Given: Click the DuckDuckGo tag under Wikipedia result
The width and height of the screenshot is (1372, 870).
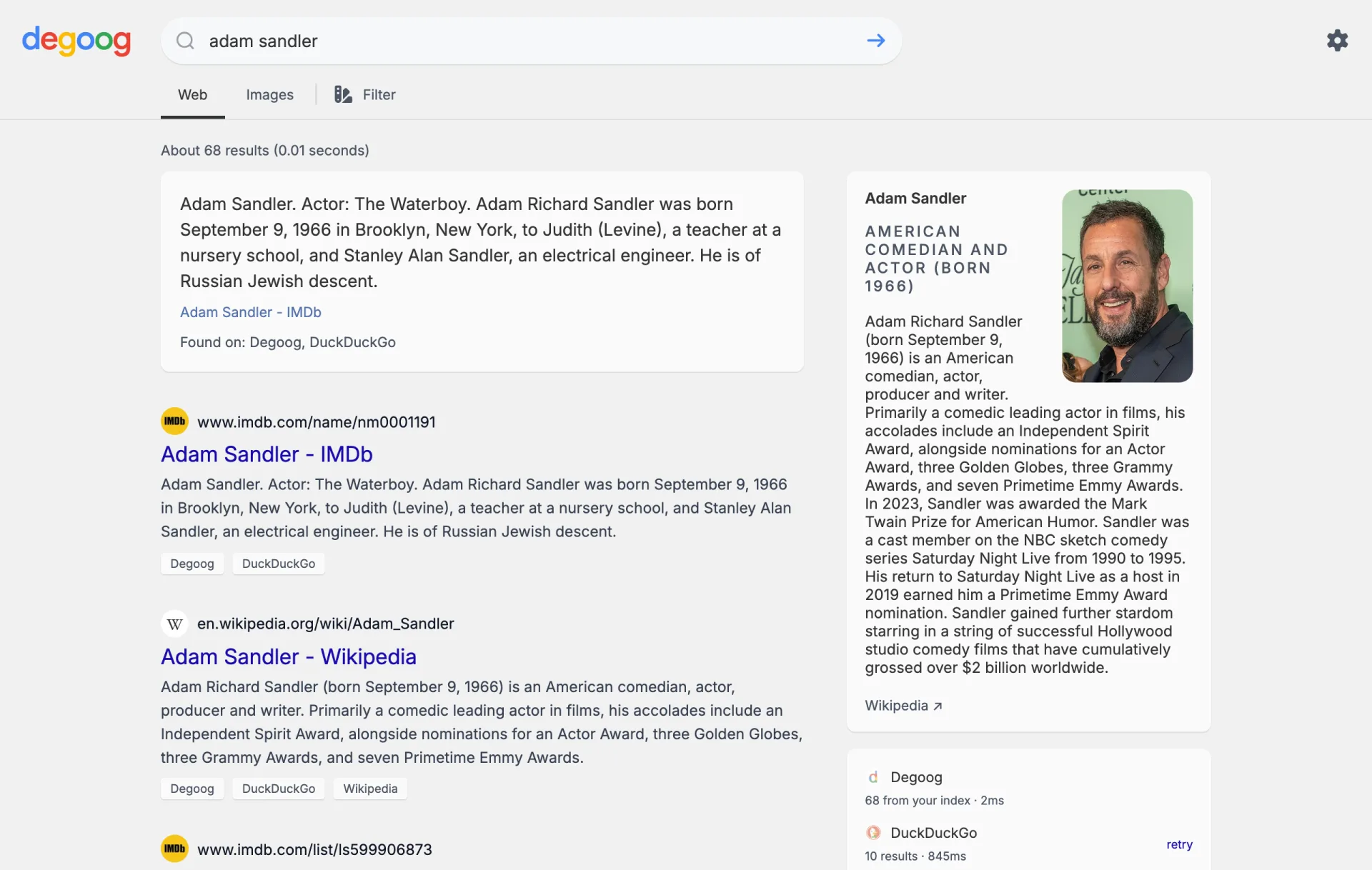Looking at the screenshot, I should (279, 789).
